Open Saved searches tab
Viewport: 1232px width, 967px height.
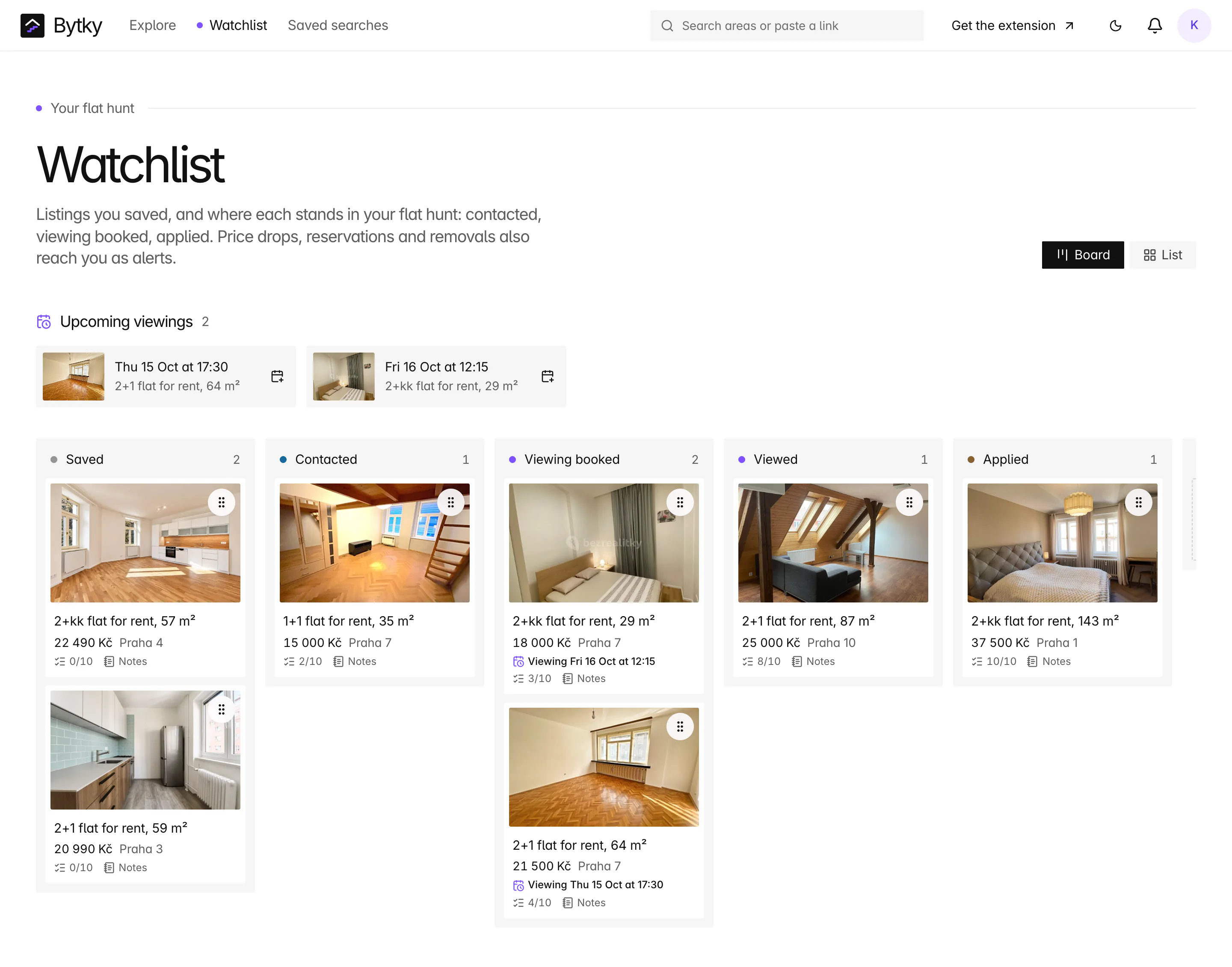pyautogui.click(x=338, y=26)
